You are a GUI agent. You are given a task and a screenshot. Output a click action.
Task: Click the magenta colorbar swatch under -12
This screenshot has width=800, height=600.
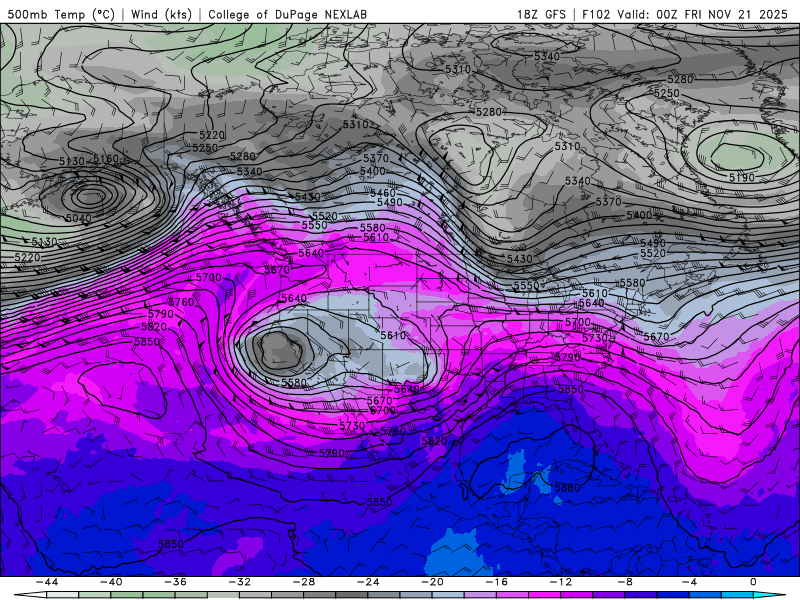[x=545, y=595]
